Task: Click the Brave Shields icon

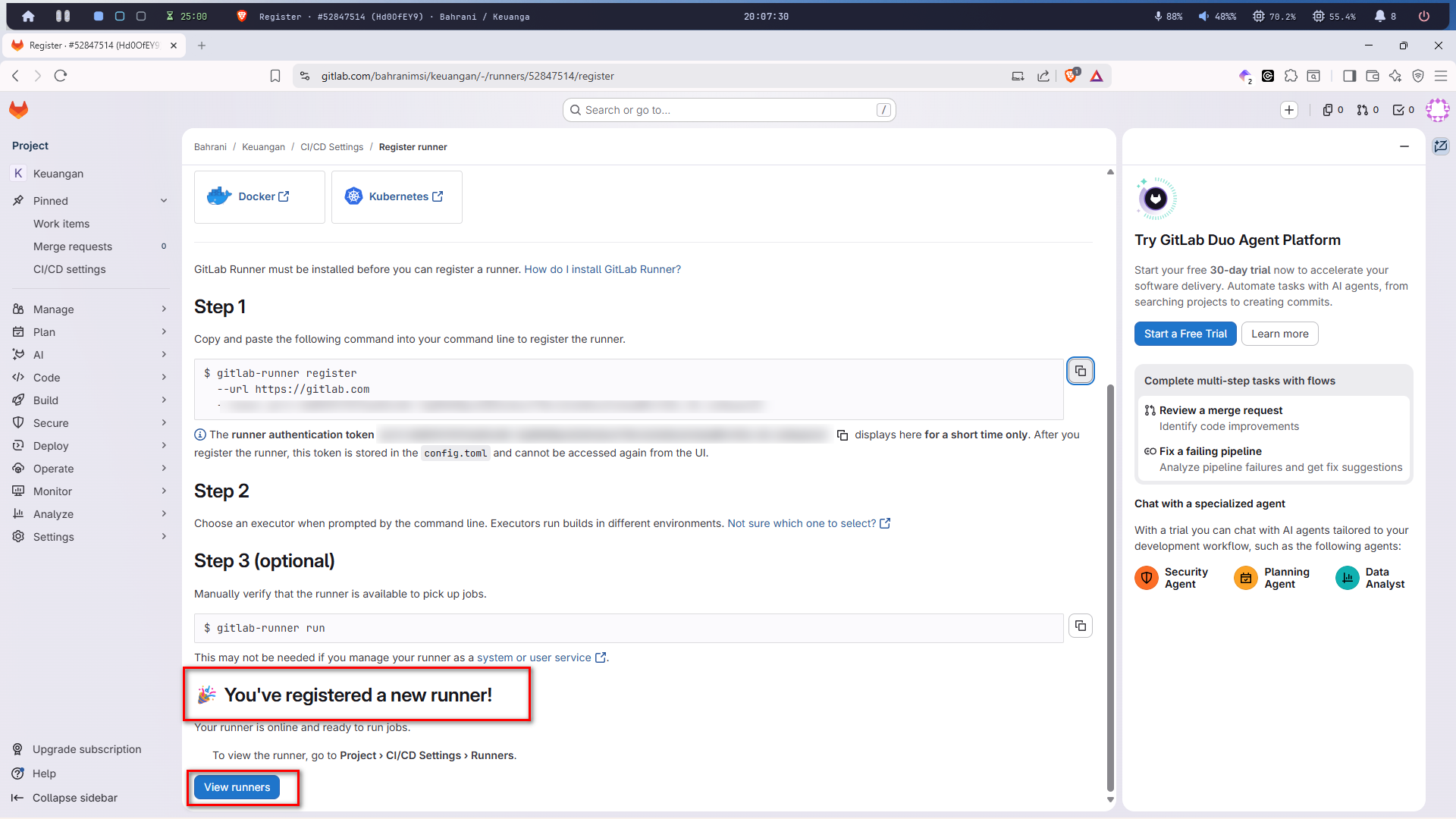Action: pyautogui.click(x=1071, y=76)
